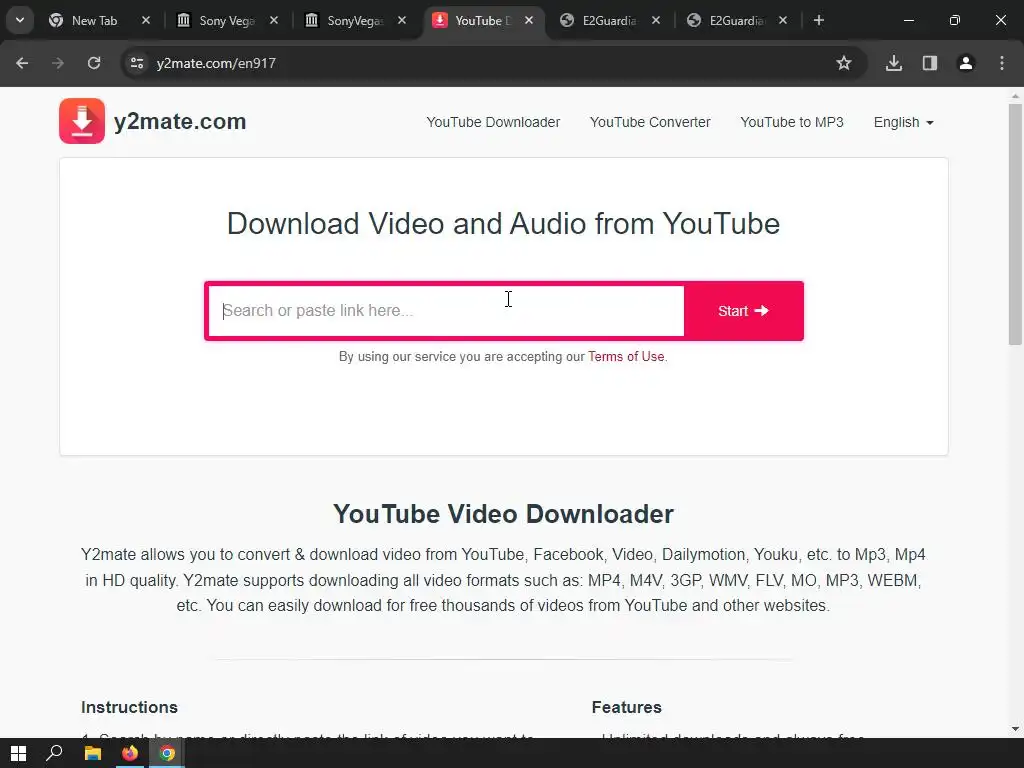Click the Start button

[x=743, y=311]
